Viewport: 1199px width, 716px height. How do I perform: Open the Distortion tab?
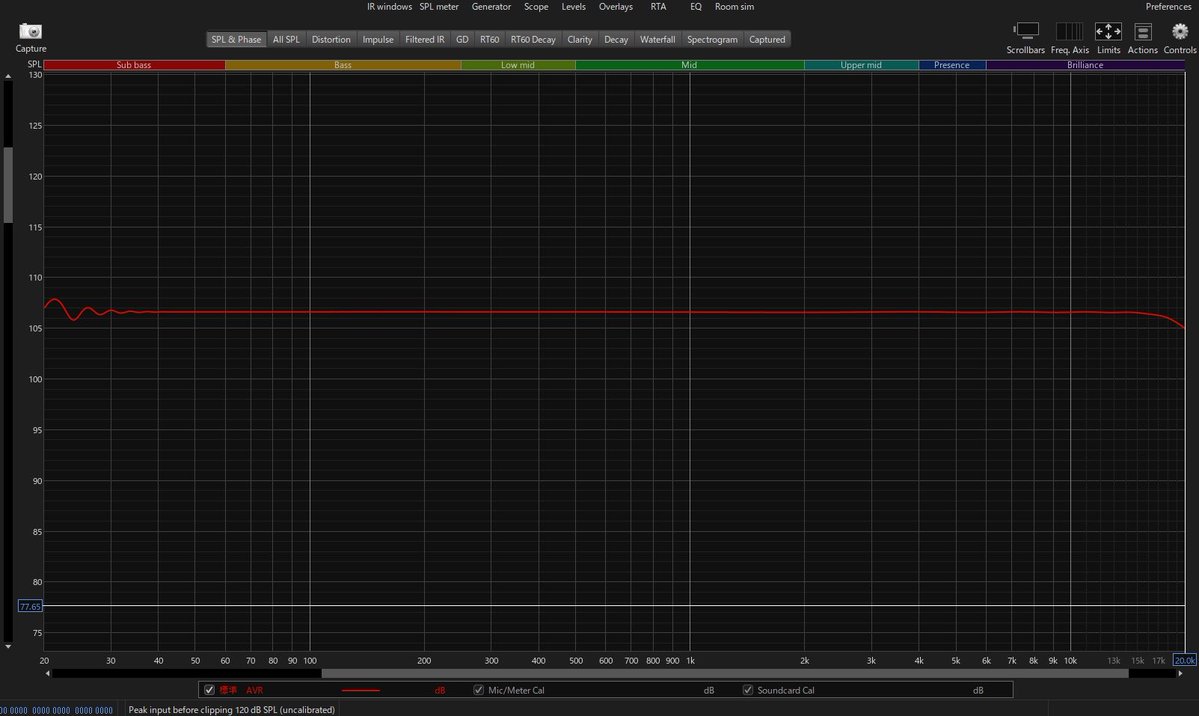[x=331, y=39]
